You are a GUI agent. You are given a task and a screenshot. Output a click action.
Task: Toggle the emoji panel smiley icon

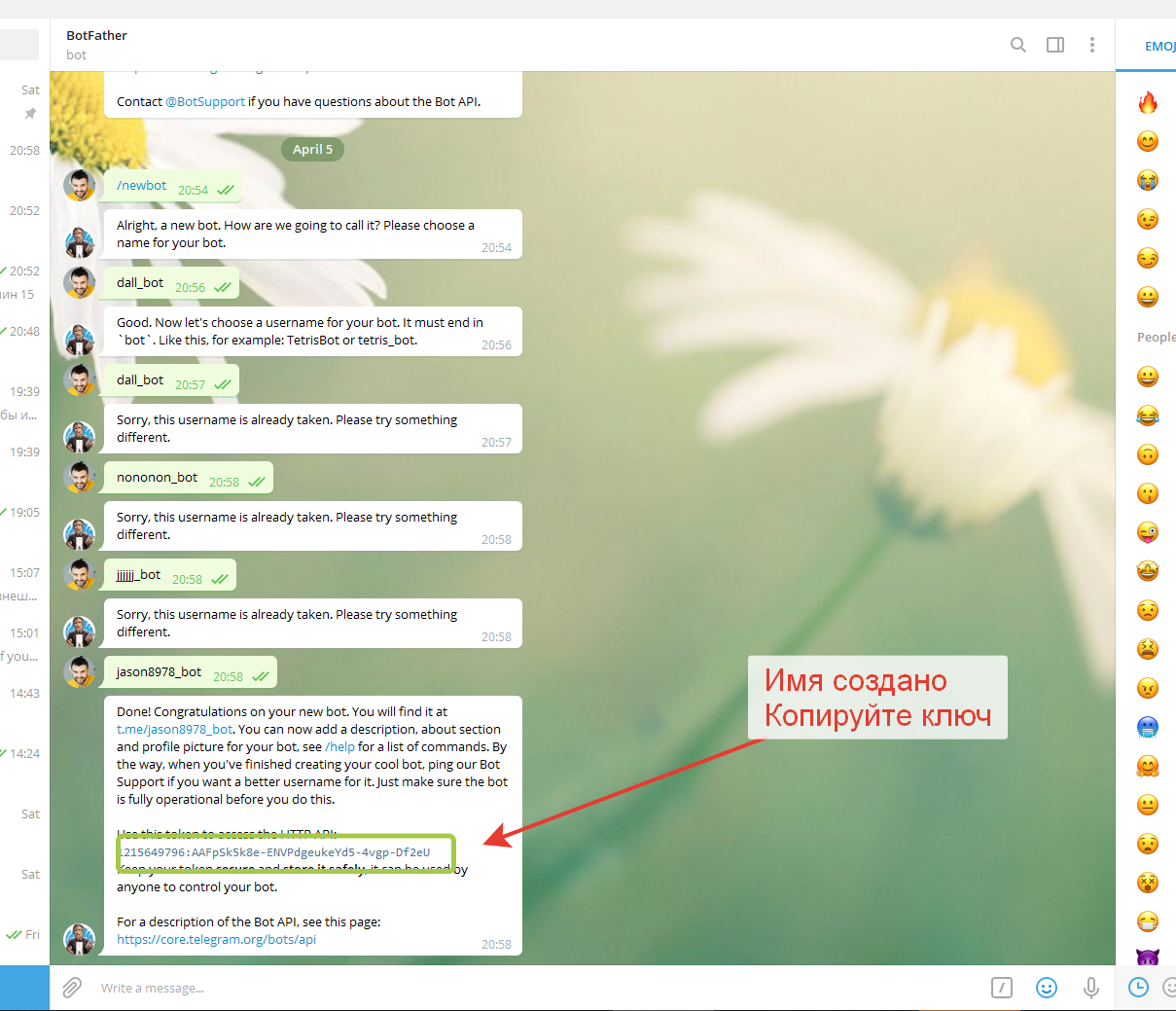(1047, 988)
